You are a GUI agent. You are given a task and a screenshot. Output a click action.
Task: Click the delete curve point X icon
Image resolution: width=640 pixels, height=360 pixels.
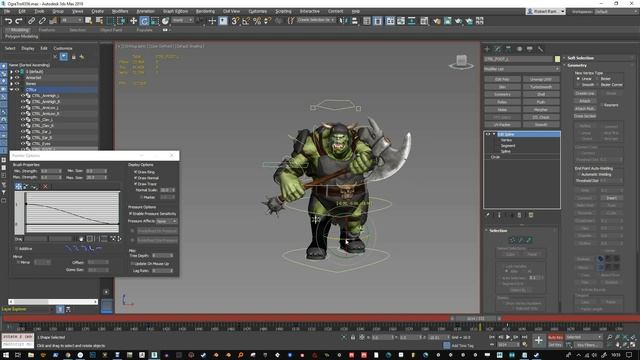[45, 187]
